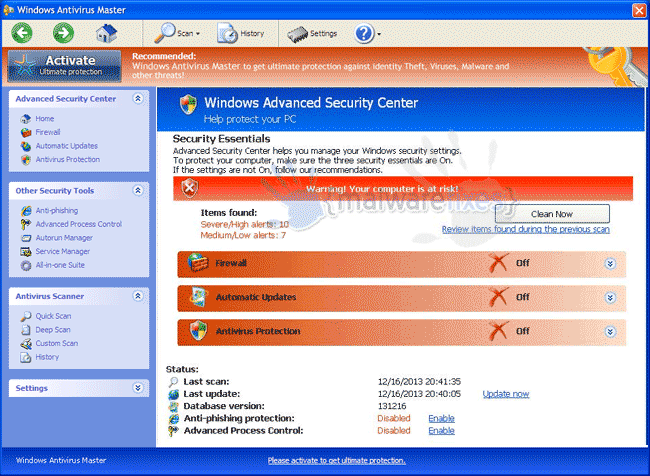Click the Update now link
The height and width of the screenshot is (476, 650).
pyautogui.click(x=506, y=394)
